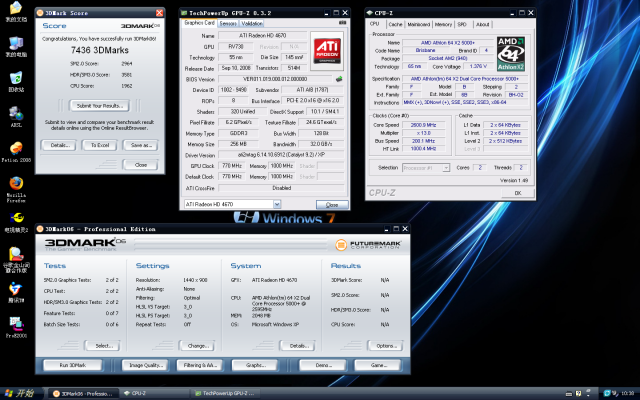This screenshot has height=400, width=640.
Task: Click the GPU-Z Name field ATI Radeon HD 4670
Action: [263, 36]
